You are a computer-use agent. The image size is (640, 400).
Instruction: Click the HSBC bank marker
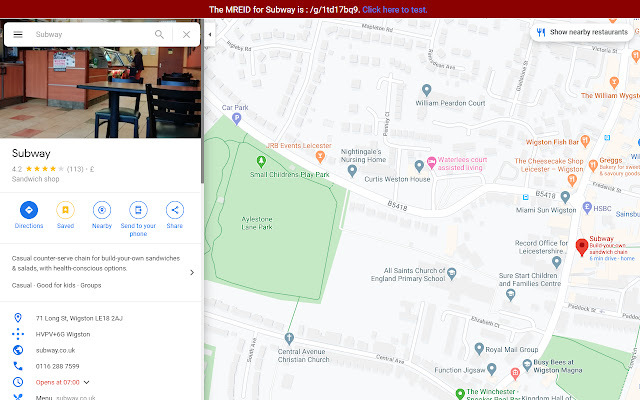point(587,207)
